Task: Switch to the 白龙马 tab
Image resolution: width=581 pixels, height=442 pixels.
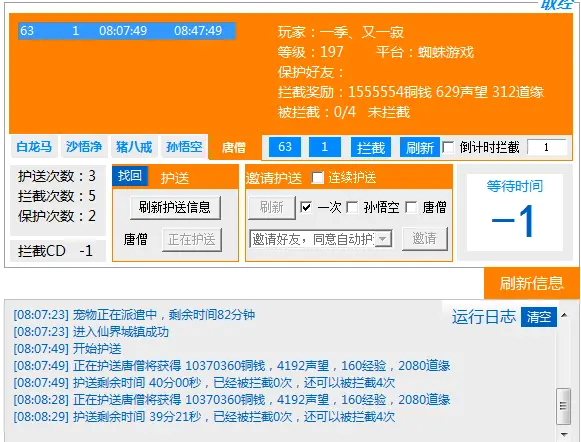Action: pos(34,147)
